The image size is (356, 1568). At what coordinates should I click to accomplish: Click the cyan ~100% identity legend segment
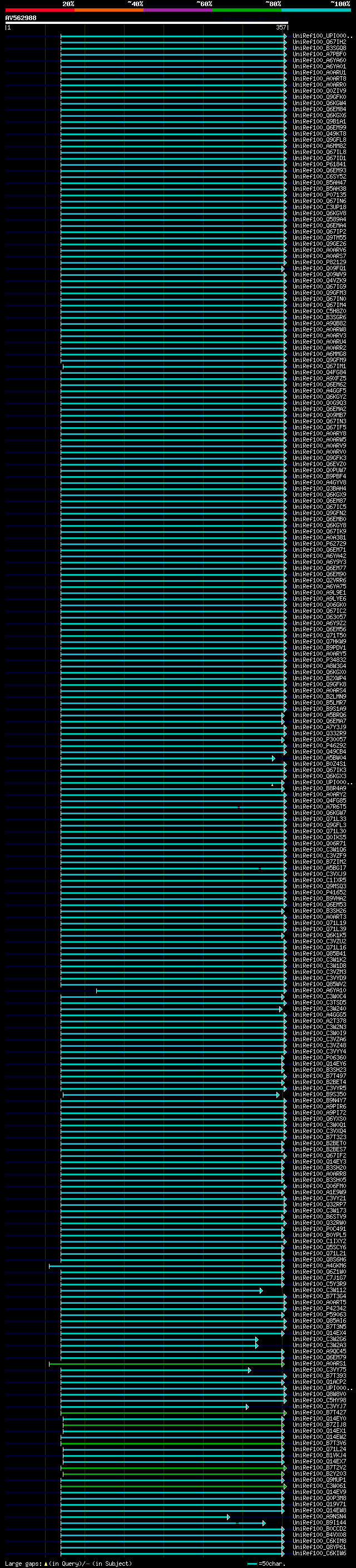tap(316, 10)
